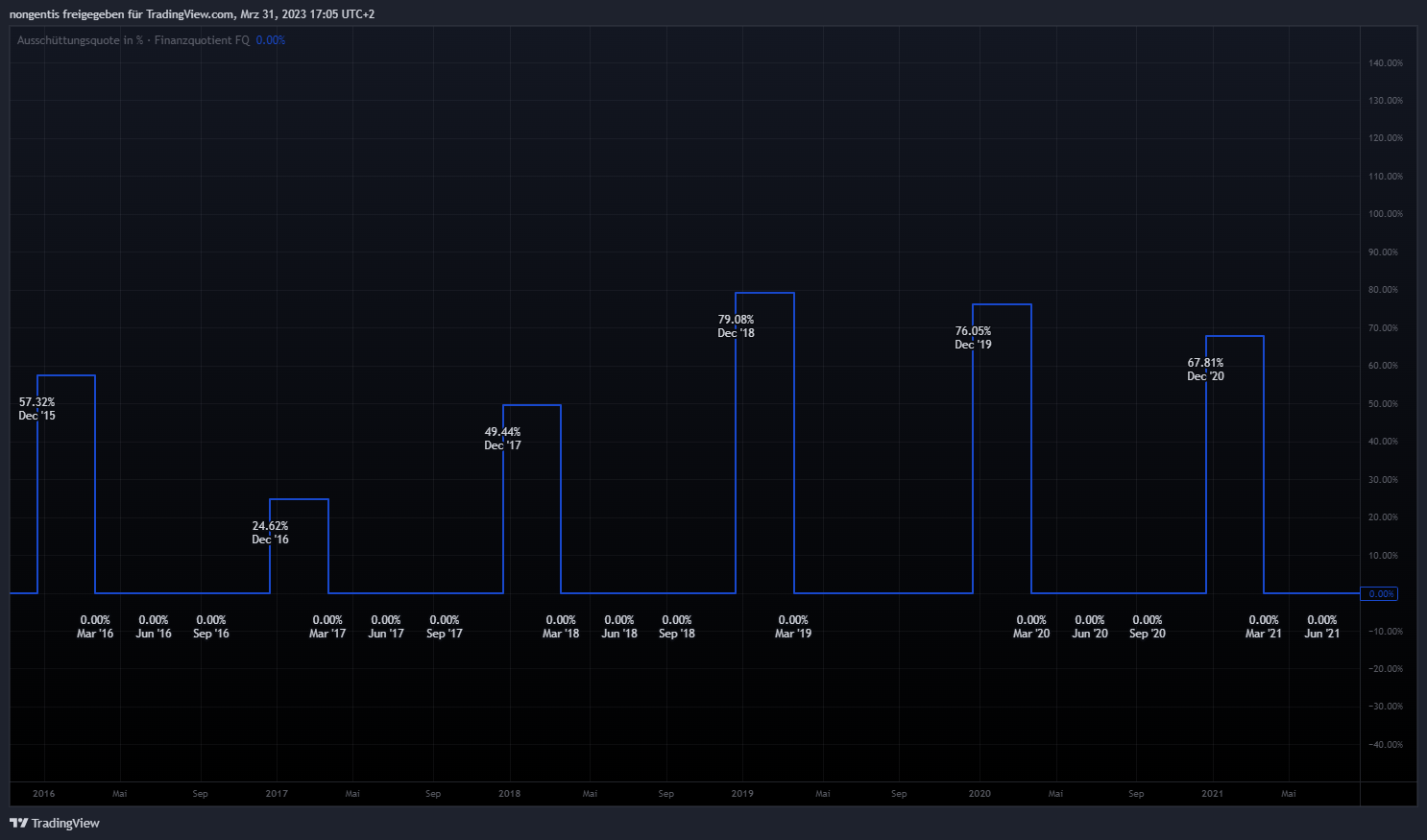Image resolution: width=1427 pixels, height=840 pixels.
Task: Select the 57.32% Dec '15 data label
Action: [37, 409]
